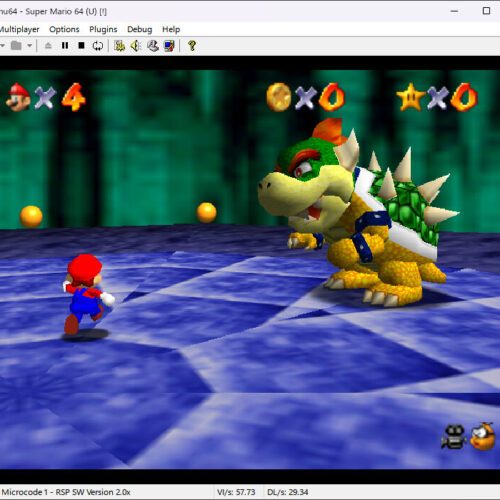The width and height of the screenshot is (500, 500).
Task: Open the yellow question mark help icon
Action: click(192, 46)
